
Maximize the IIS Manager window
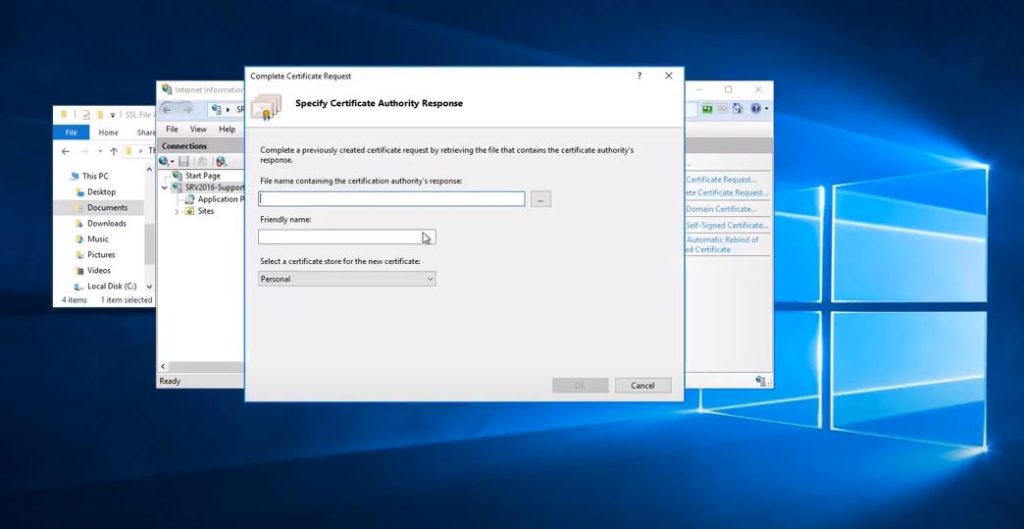point(728,89)
